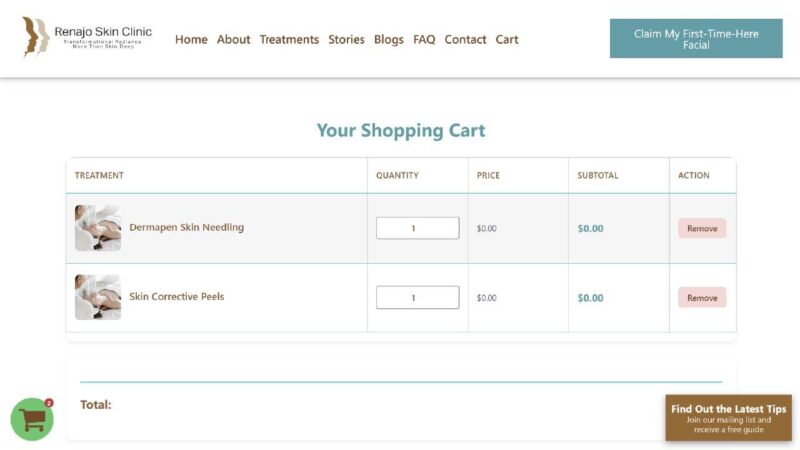
Task: Open the Contact page
Action: 465,40
